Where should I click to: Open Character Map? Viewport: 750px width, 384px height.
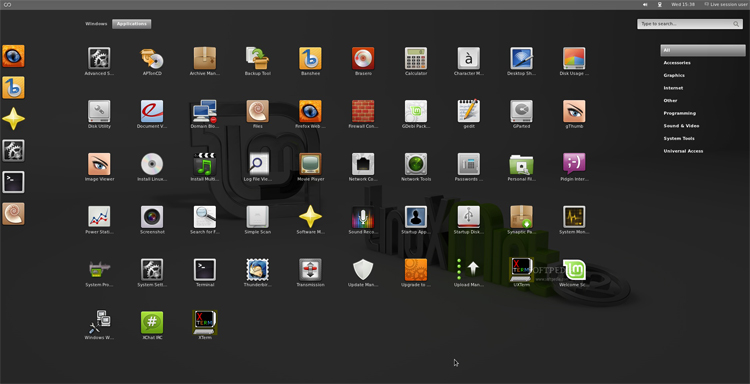[x=469, y=58]
